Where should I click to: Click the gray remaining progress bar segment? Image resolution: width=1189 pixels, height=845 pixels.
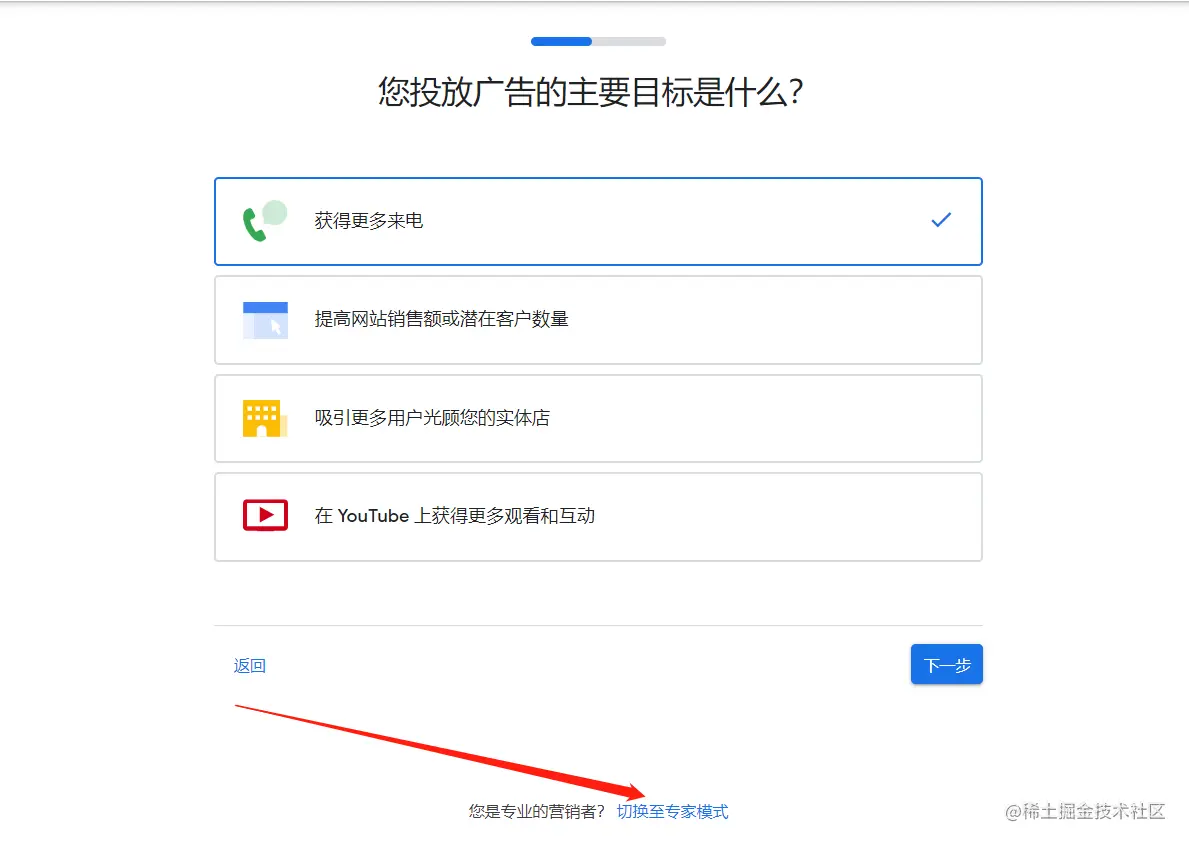pos(629,42)
